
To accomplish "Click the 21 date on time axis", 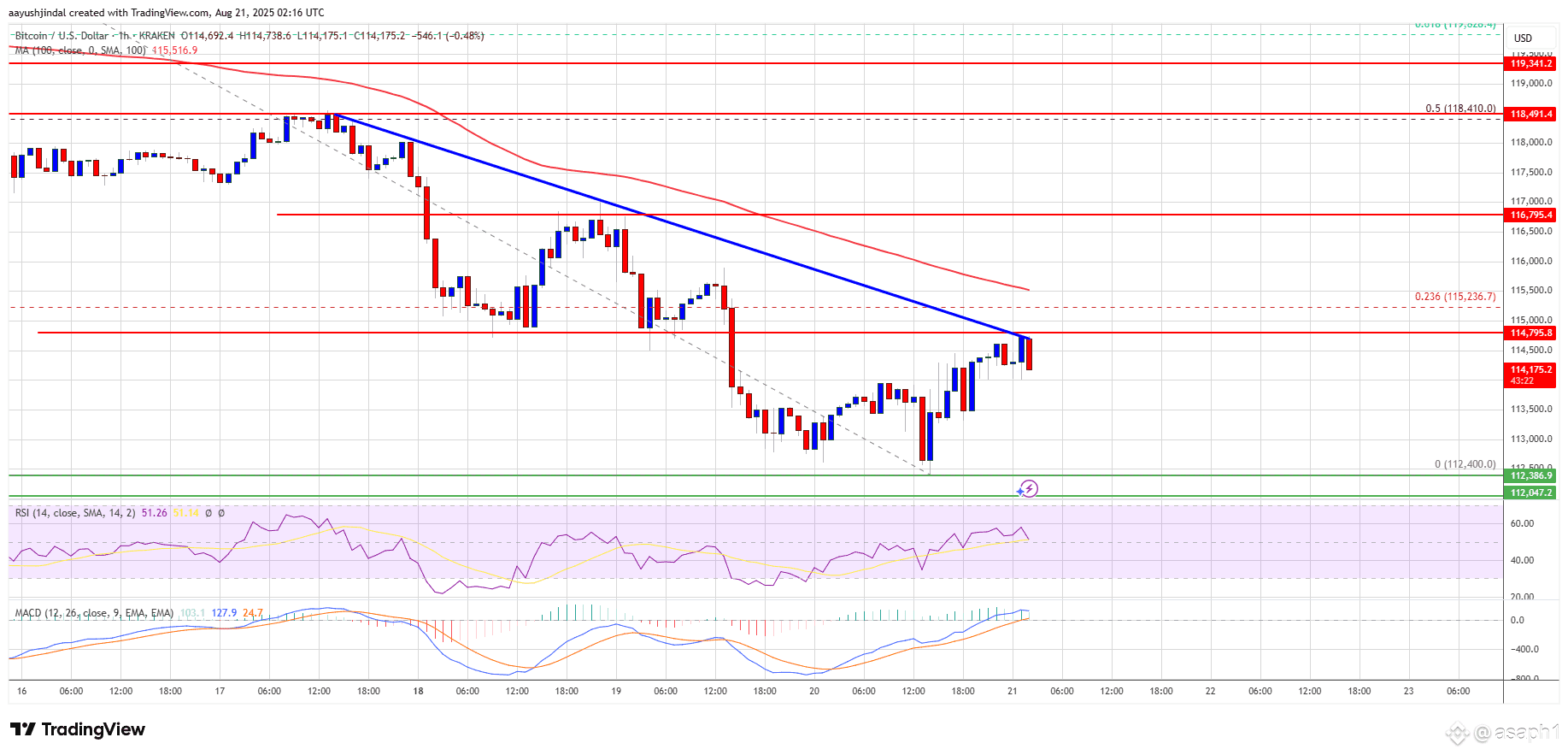I will [x=1012, y=691].
